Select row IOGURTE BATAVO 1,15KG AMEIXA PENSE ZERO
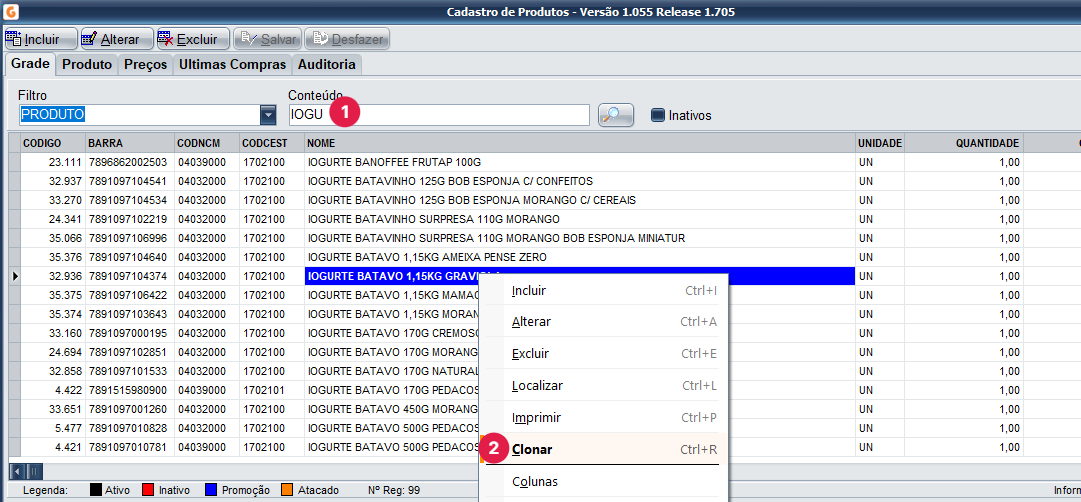The image size is (1081, 502). click(x=580, y=257)
